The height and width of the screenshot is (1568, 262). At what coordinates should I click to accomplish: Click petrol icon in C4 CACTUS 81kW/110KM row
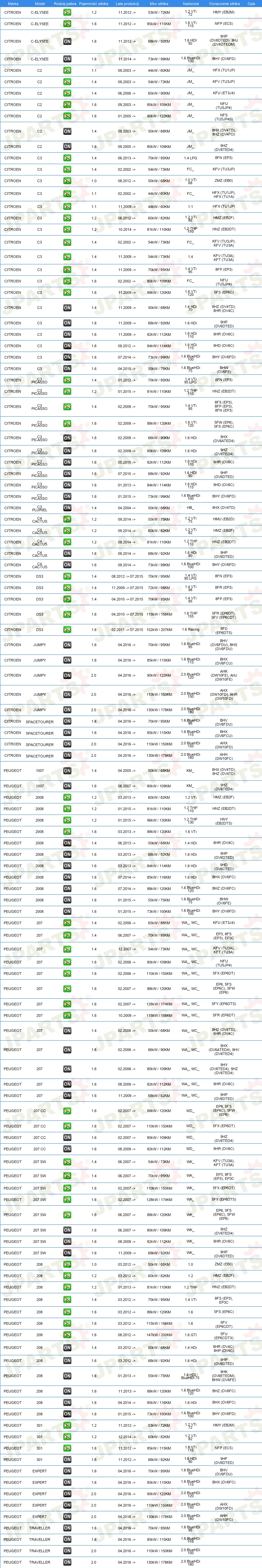tap(67, 542)
